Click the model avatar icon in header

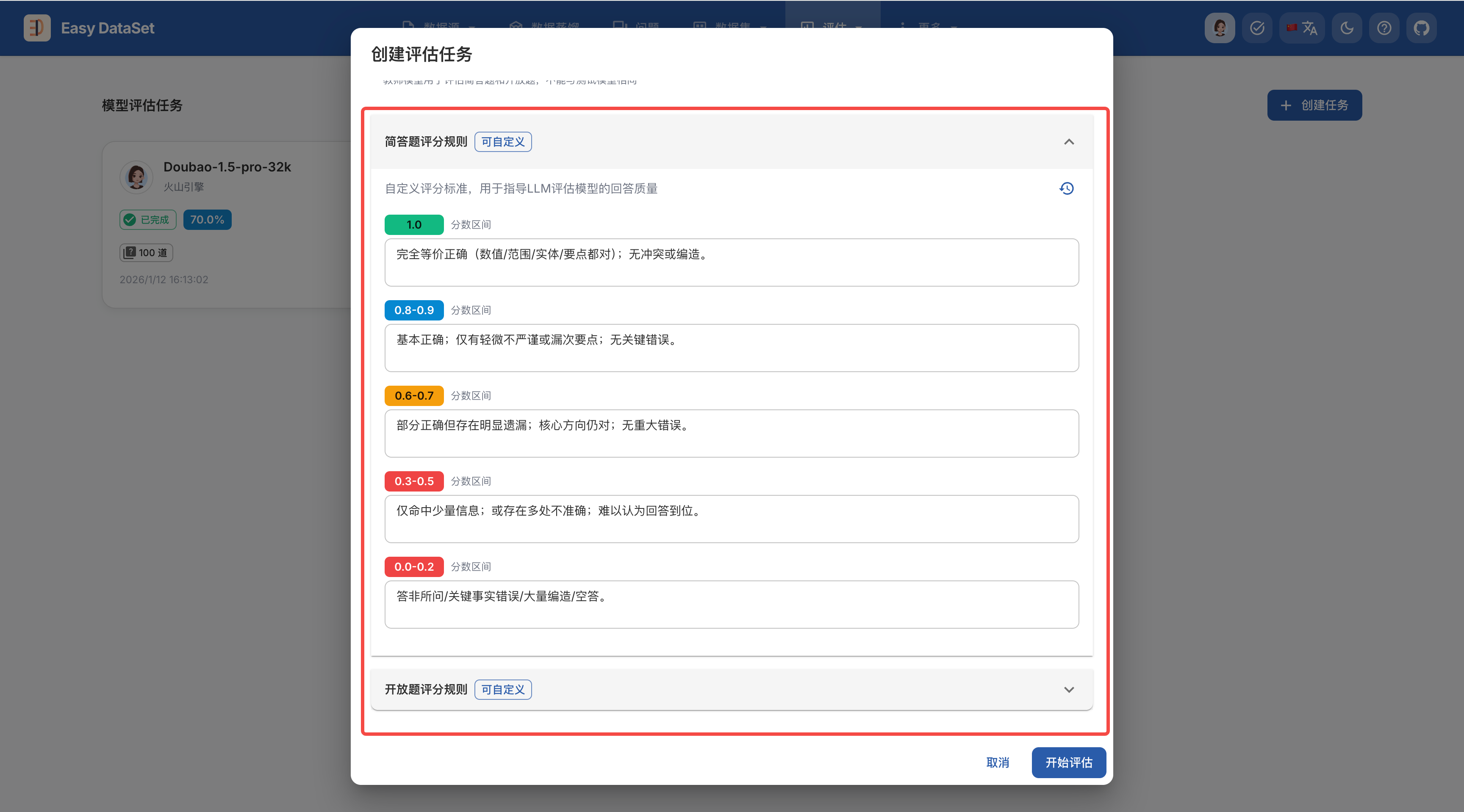pos(1220,28)
